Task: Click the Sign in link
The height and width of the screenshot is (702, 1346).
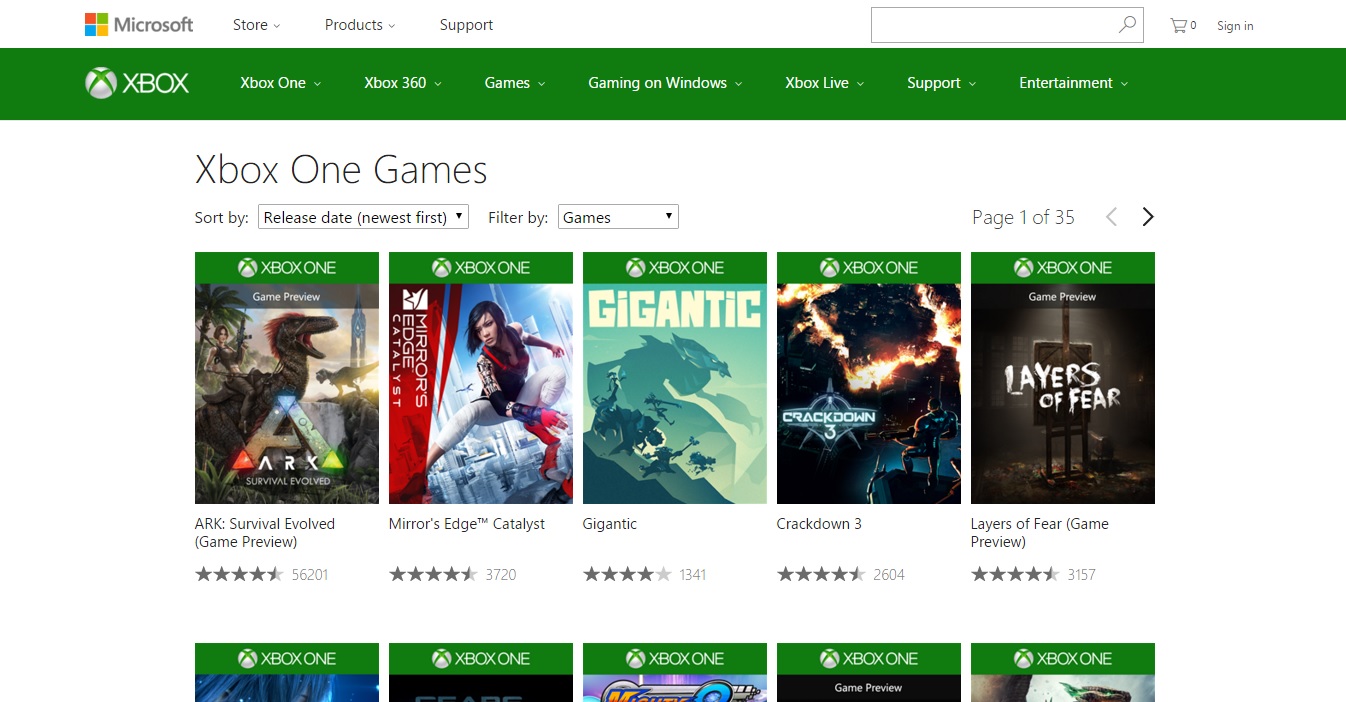Action: (1235, 26)
